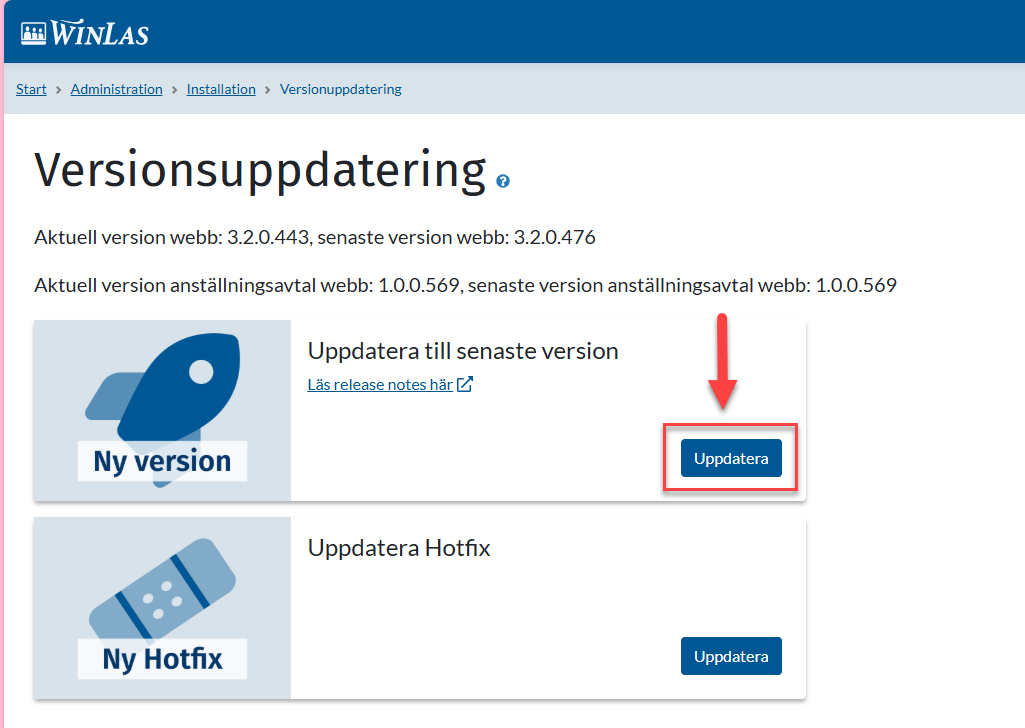Open 'Läs release notes här' link

coord(380,384)
